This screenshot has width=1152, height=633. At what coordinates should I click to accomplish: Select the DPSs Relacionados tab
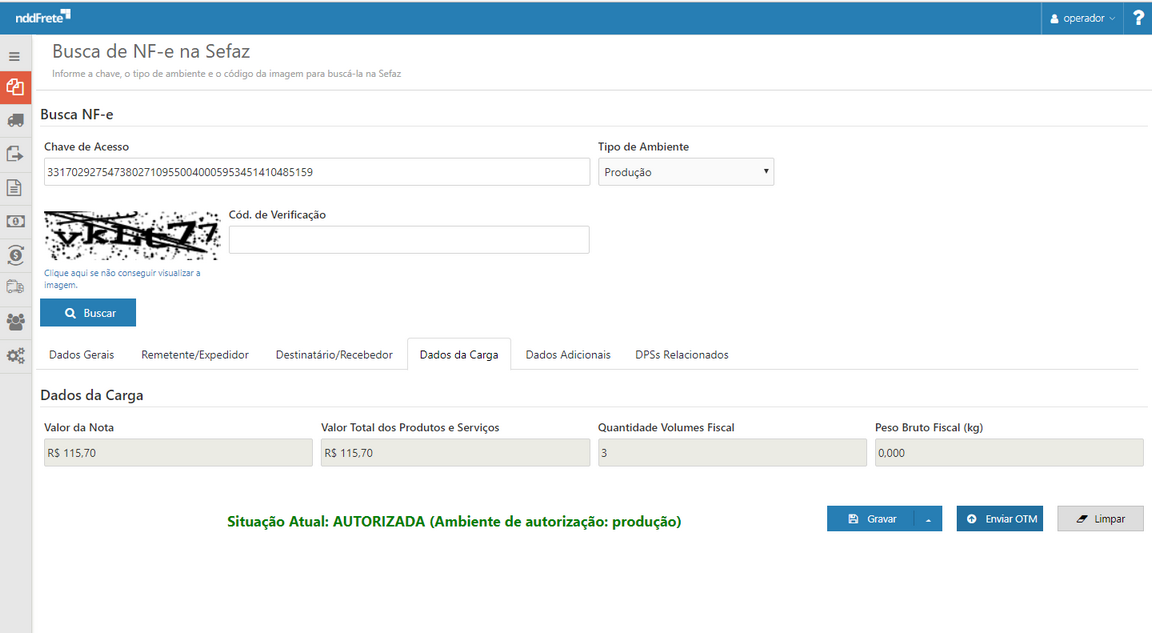tap(682, 355)
